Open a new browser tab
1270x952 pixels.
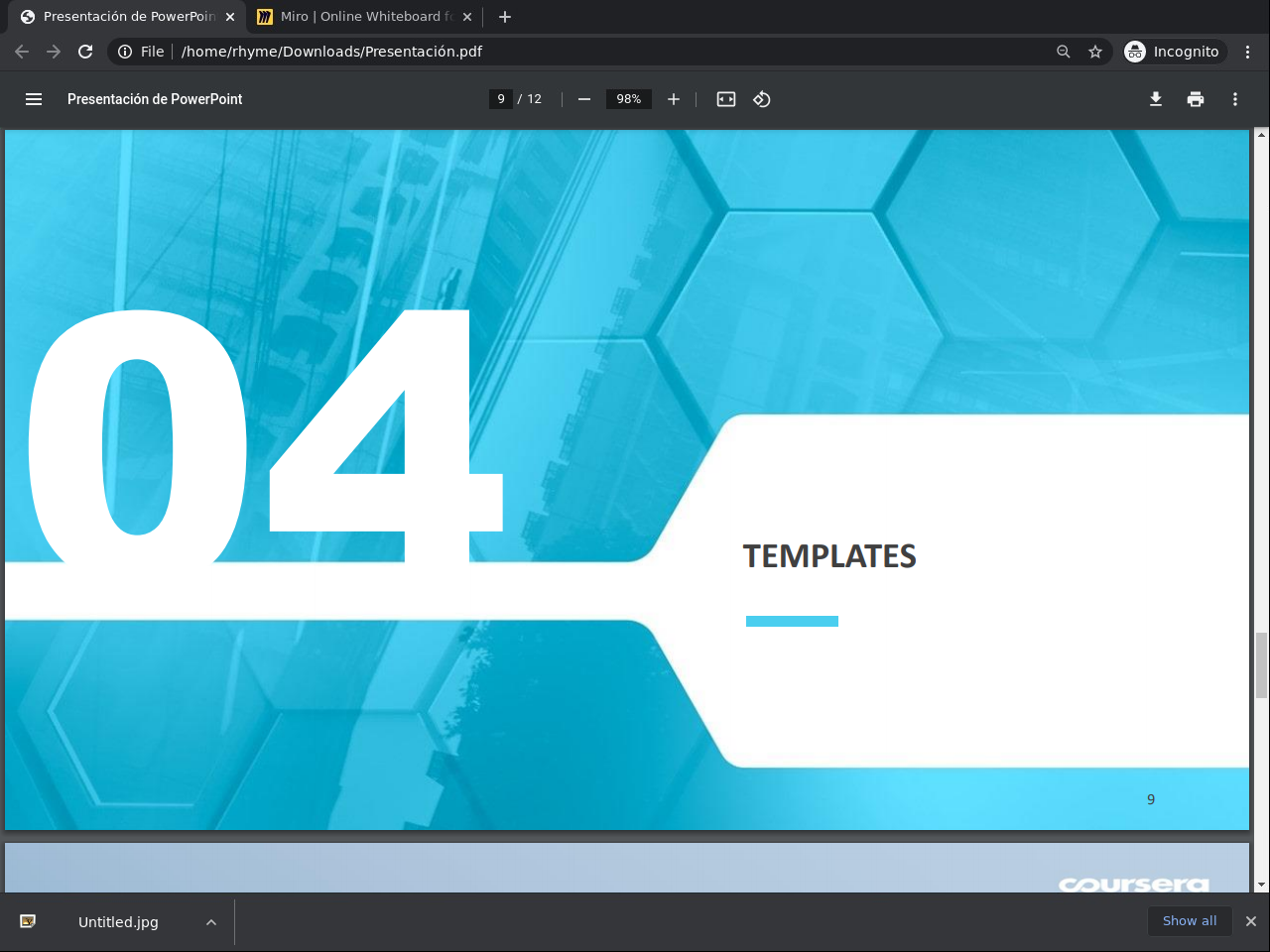[x=505, y=17]
